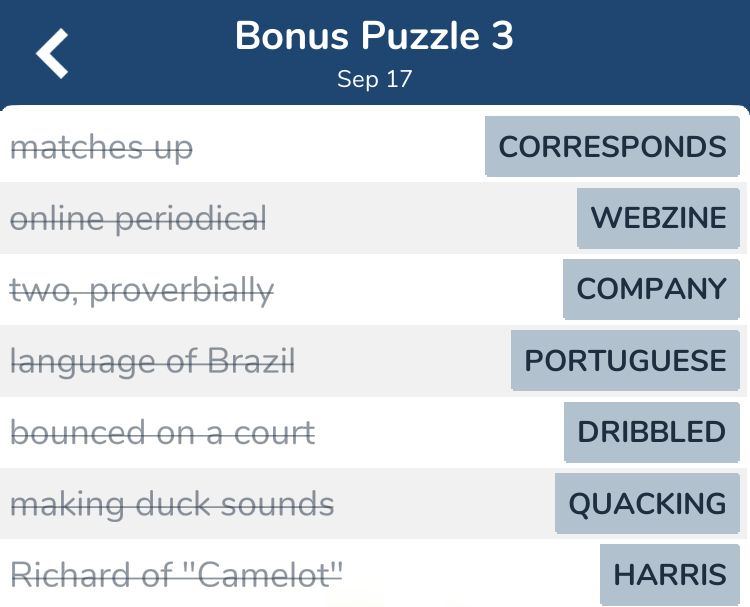This screenshot has height=607, width=750.
Task: Select the 'making duck sounds' clue
Action: [172, 503]
